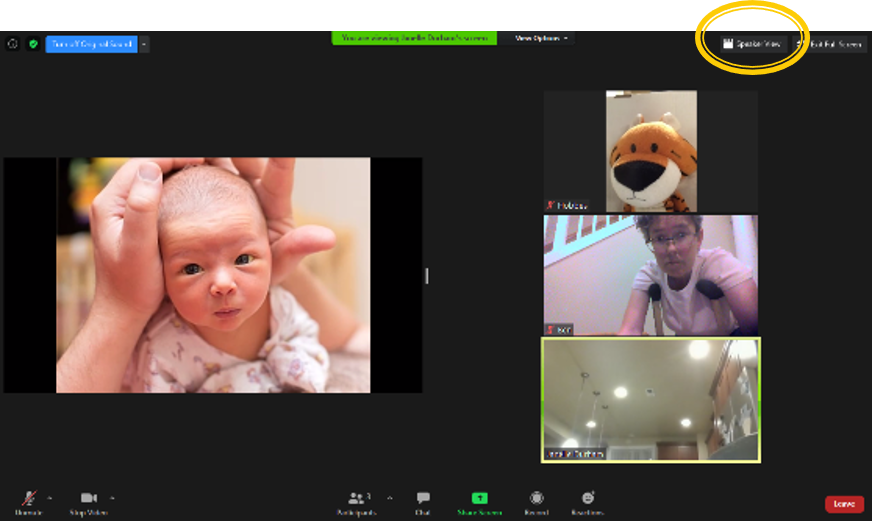Click the shared baby photo screen

click(x=213, y=275)
